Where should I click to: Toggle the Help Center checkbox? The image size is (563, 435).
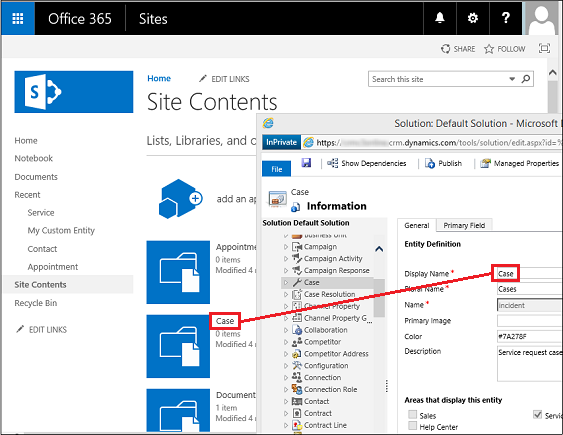(x=413, y=426)
